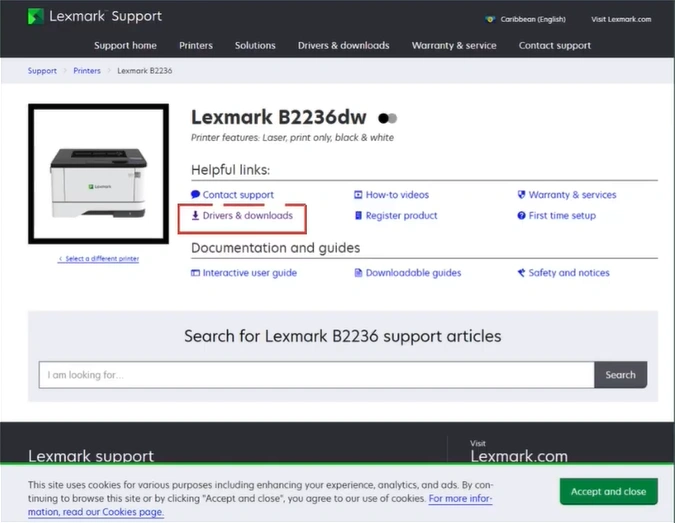Click the Register product icon
The image size is (675, 523).
358,216
